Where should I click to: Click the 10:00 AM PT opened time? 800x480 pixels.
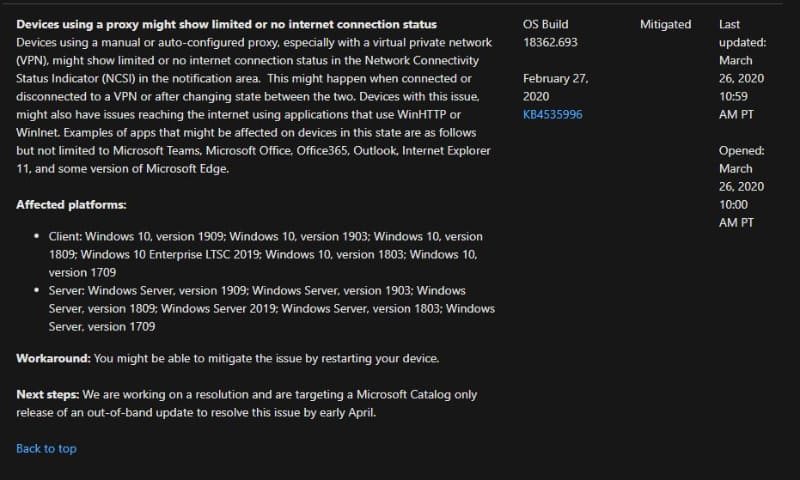(x=740, y=213)
